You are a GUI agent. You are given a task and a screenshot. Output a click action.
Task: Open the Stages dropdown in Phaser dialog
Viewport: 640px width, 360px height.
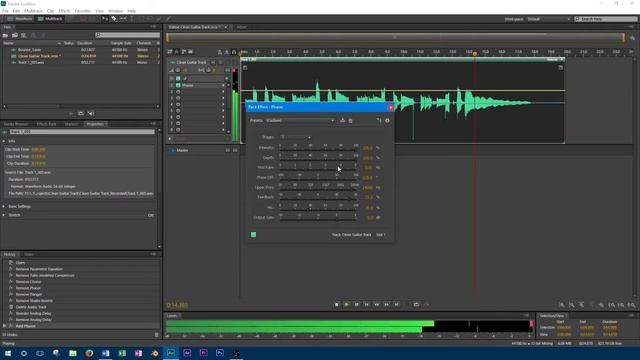[296, 137]
